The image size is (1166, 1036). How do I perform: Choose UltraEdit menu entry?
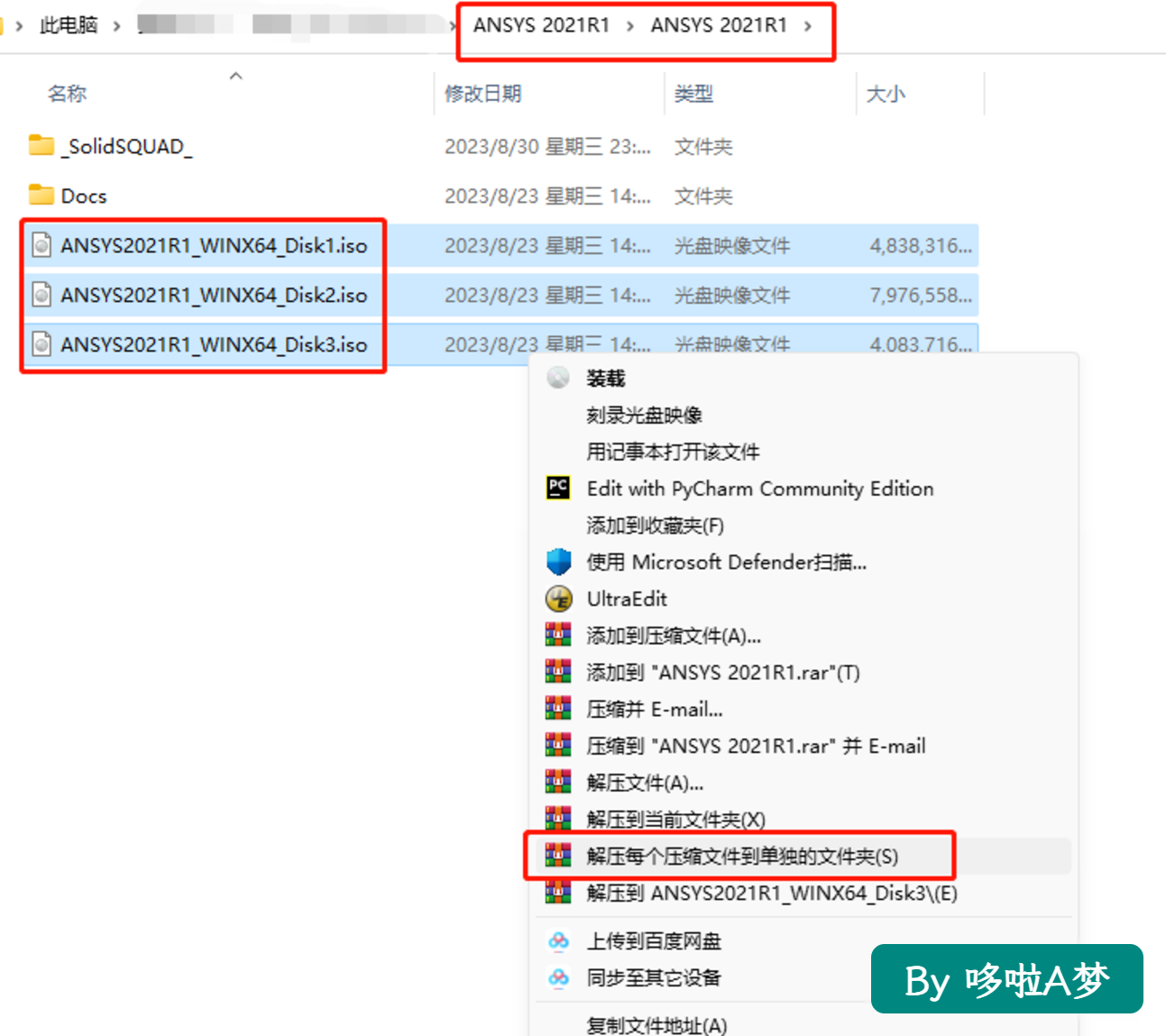[x=627, y=599]
